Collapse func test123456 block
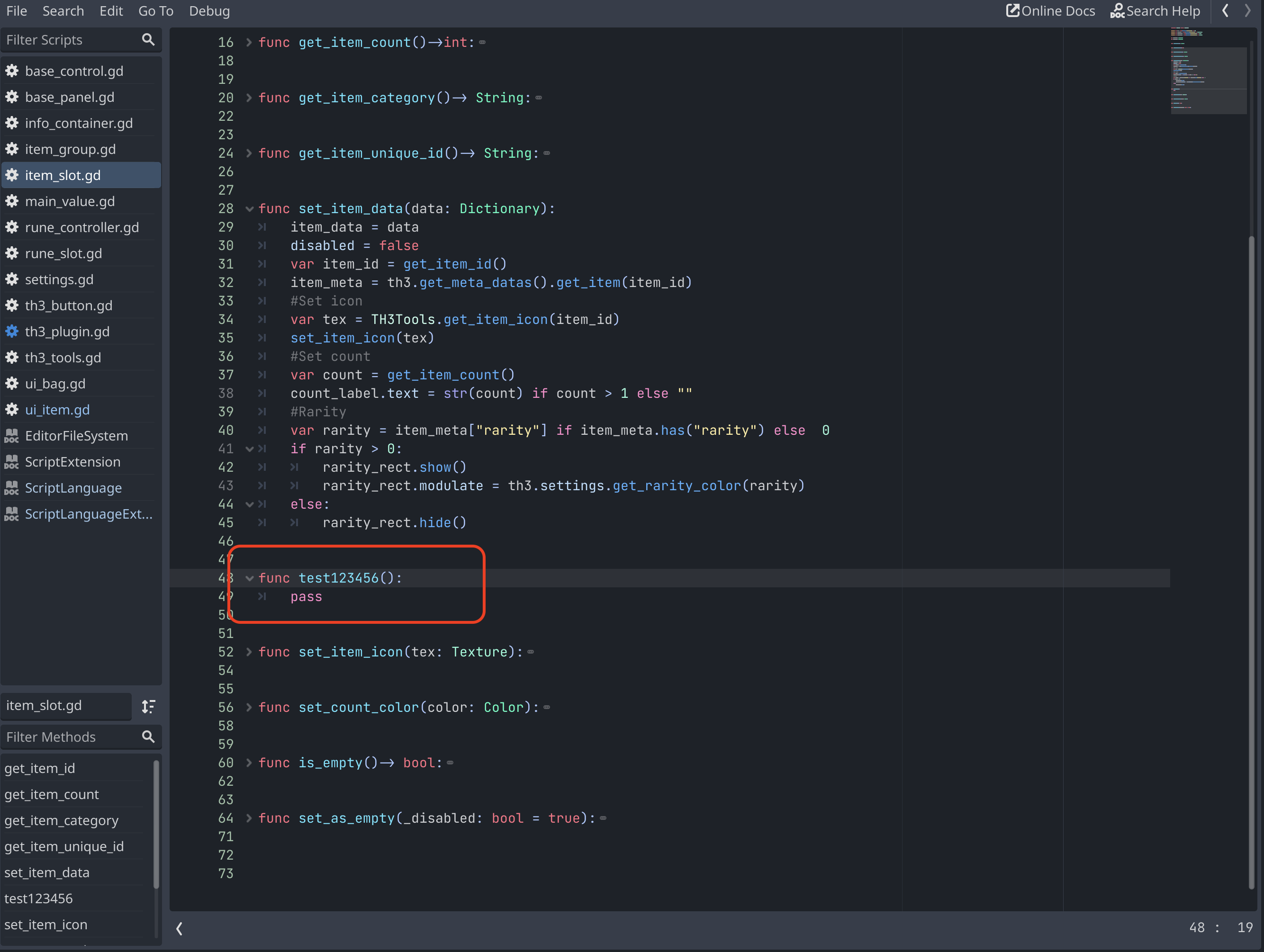The height and width of the screenshot is (952, 1264). (x=249, y=578)
